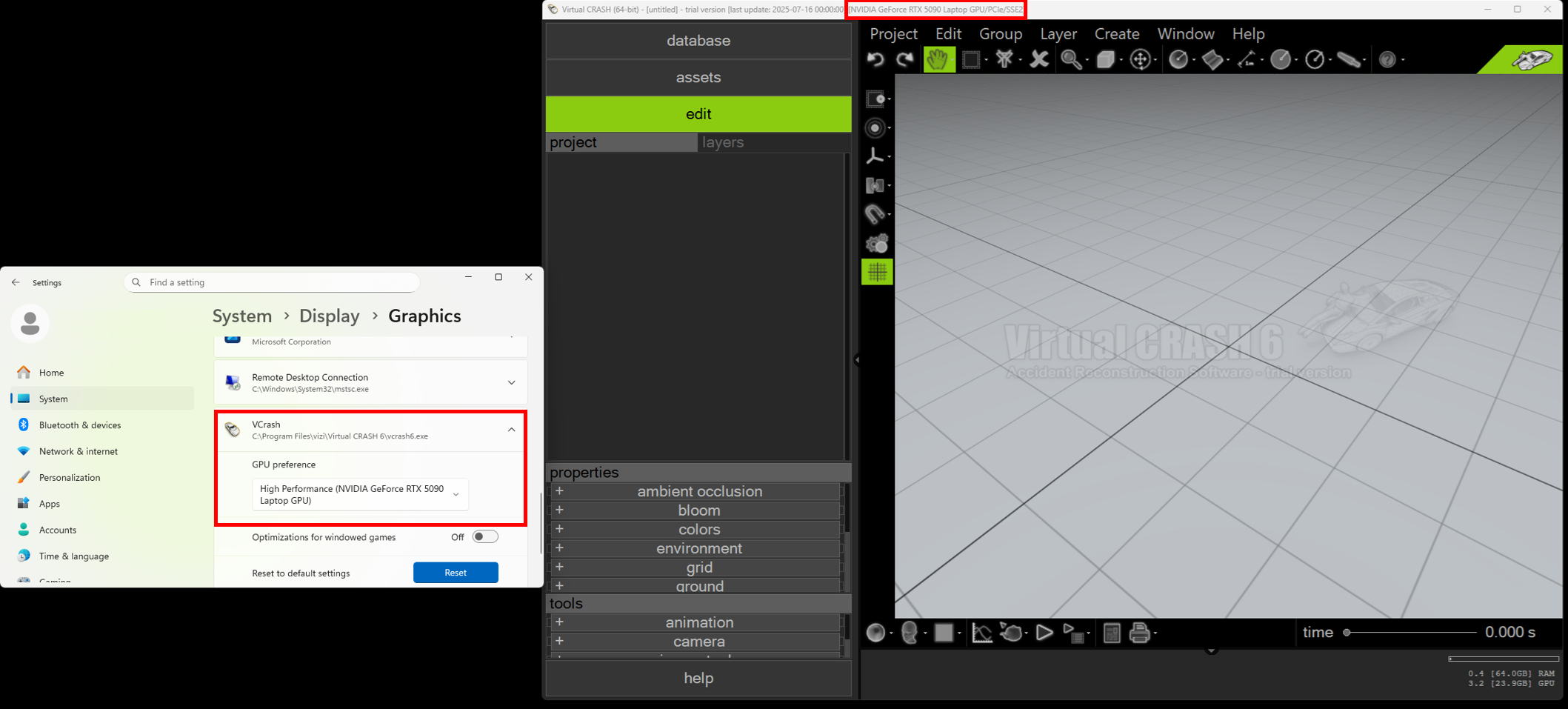Click the cylinder rod tool icon

[x=1349, y=59]
